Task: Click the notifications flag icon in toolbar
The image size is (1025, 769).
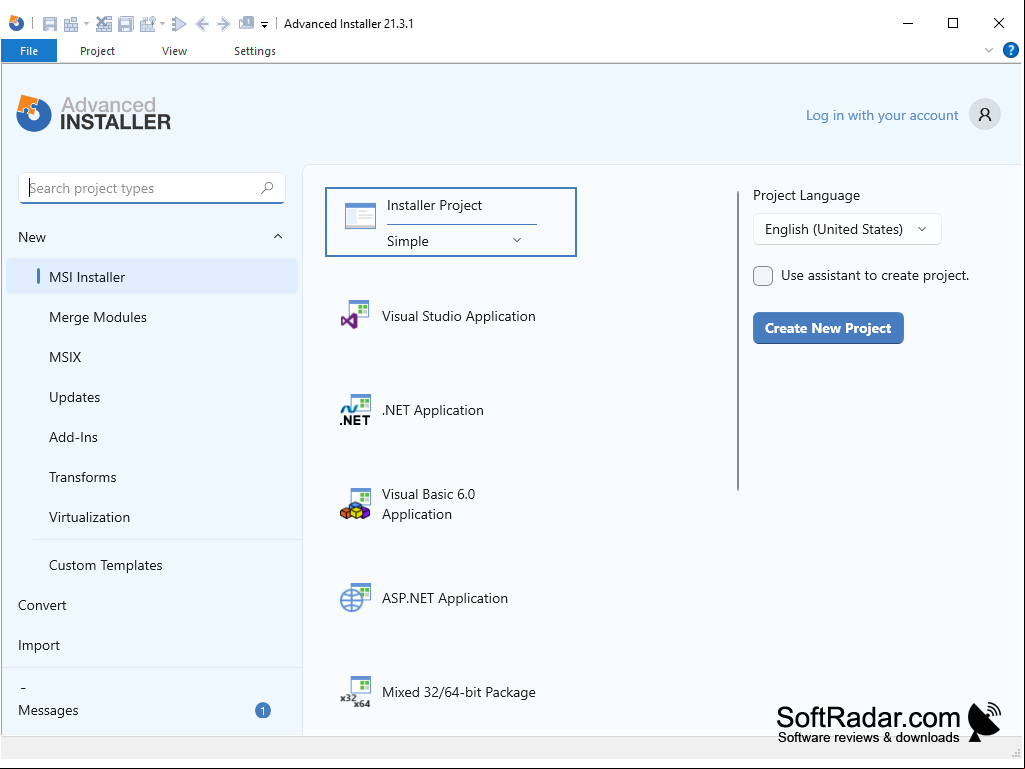Action: pos(246,24)
